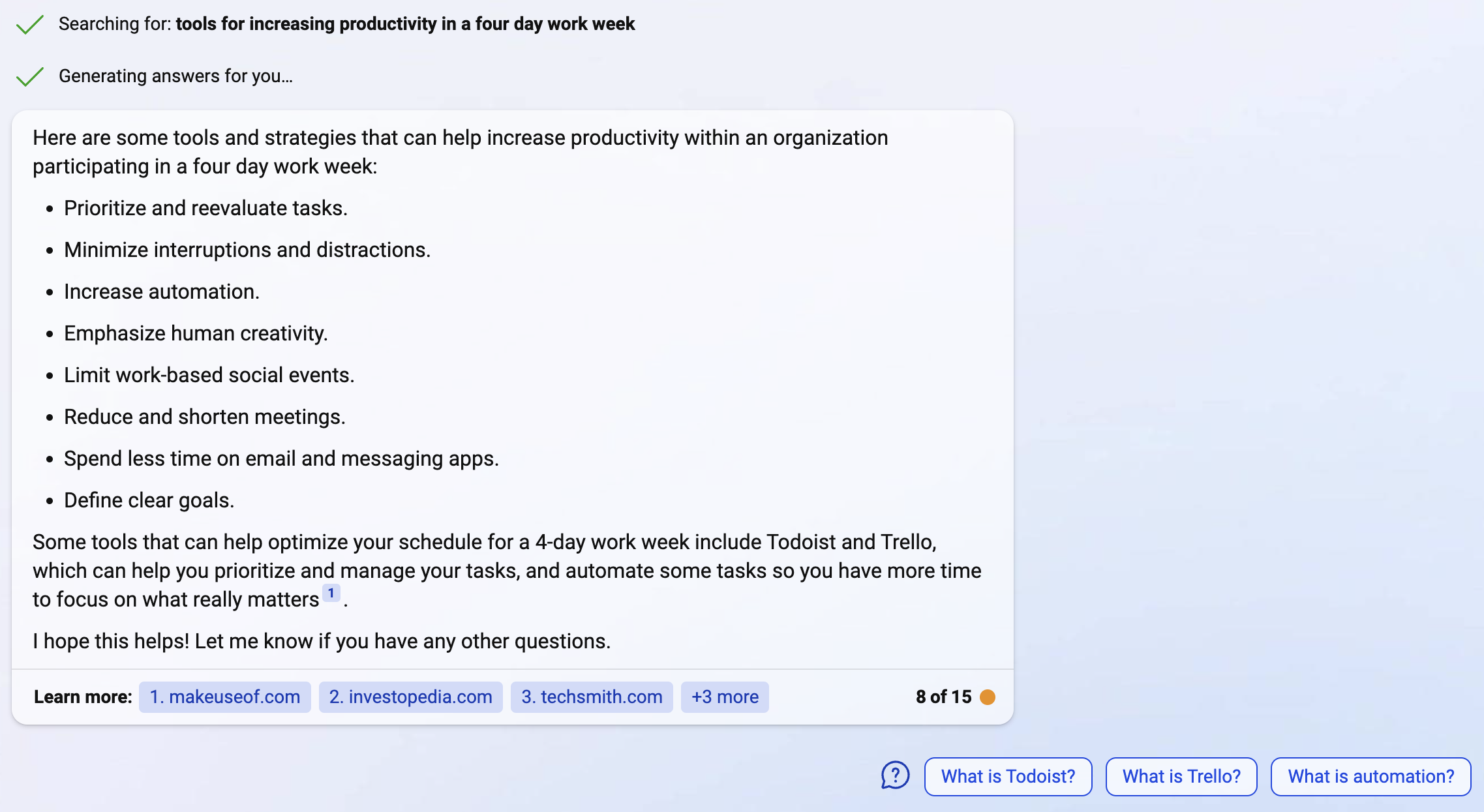Open the makeuseof.com source chip
This screenshot has height=812, width=1484.
pyautogui.click(x=224, y=697)
